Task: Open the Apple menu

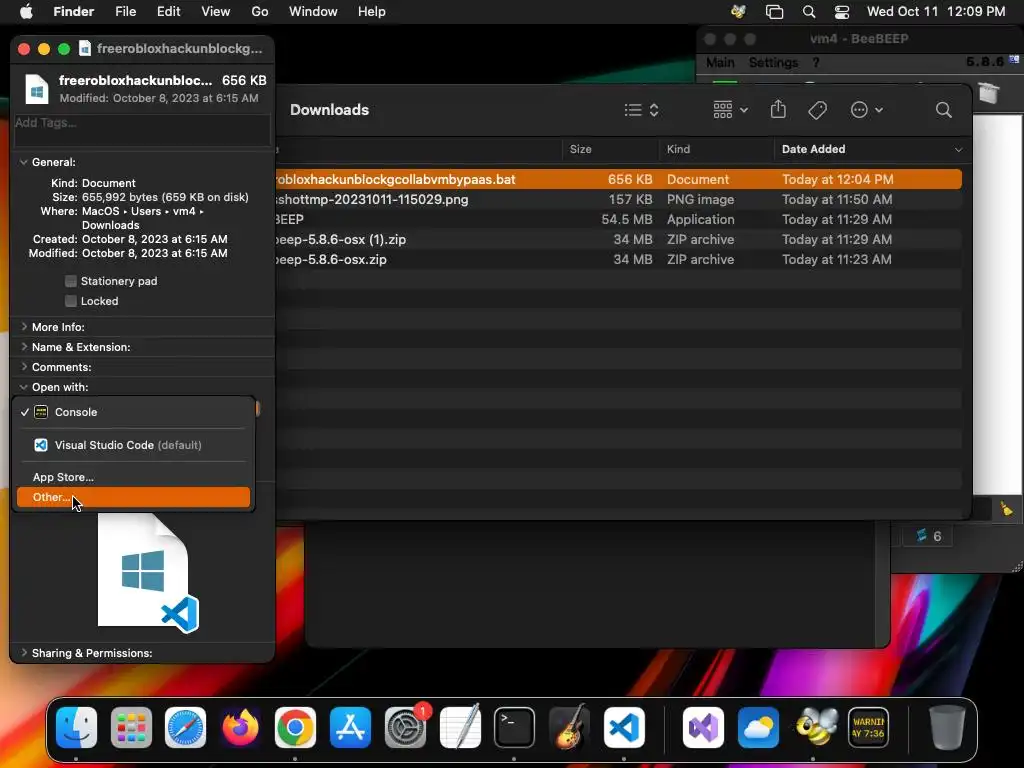Action: pyautogui.click(x=26, y=12)
